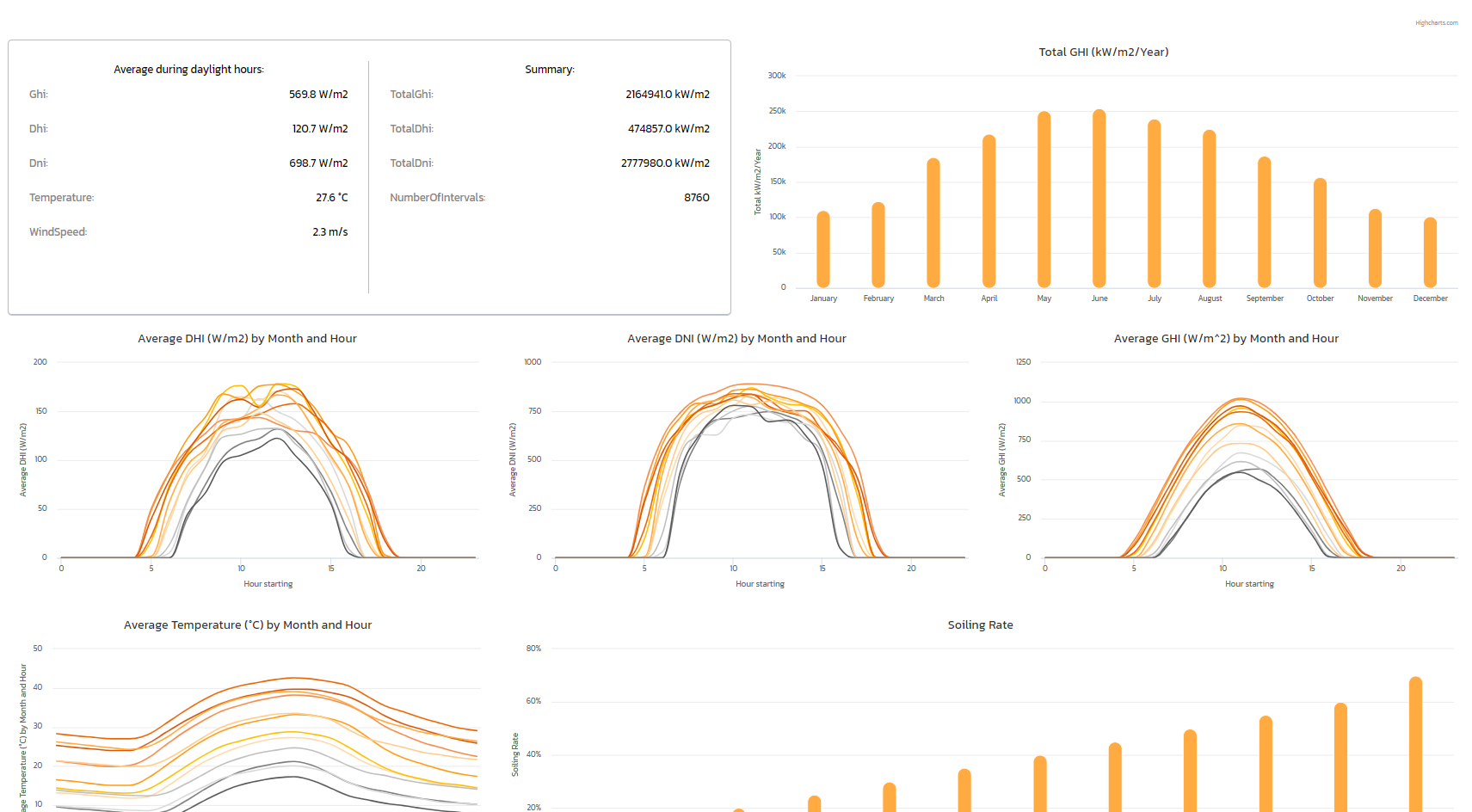
Task: Click the 'Soiling Rate' y-axis label
Action: [515, 754]
